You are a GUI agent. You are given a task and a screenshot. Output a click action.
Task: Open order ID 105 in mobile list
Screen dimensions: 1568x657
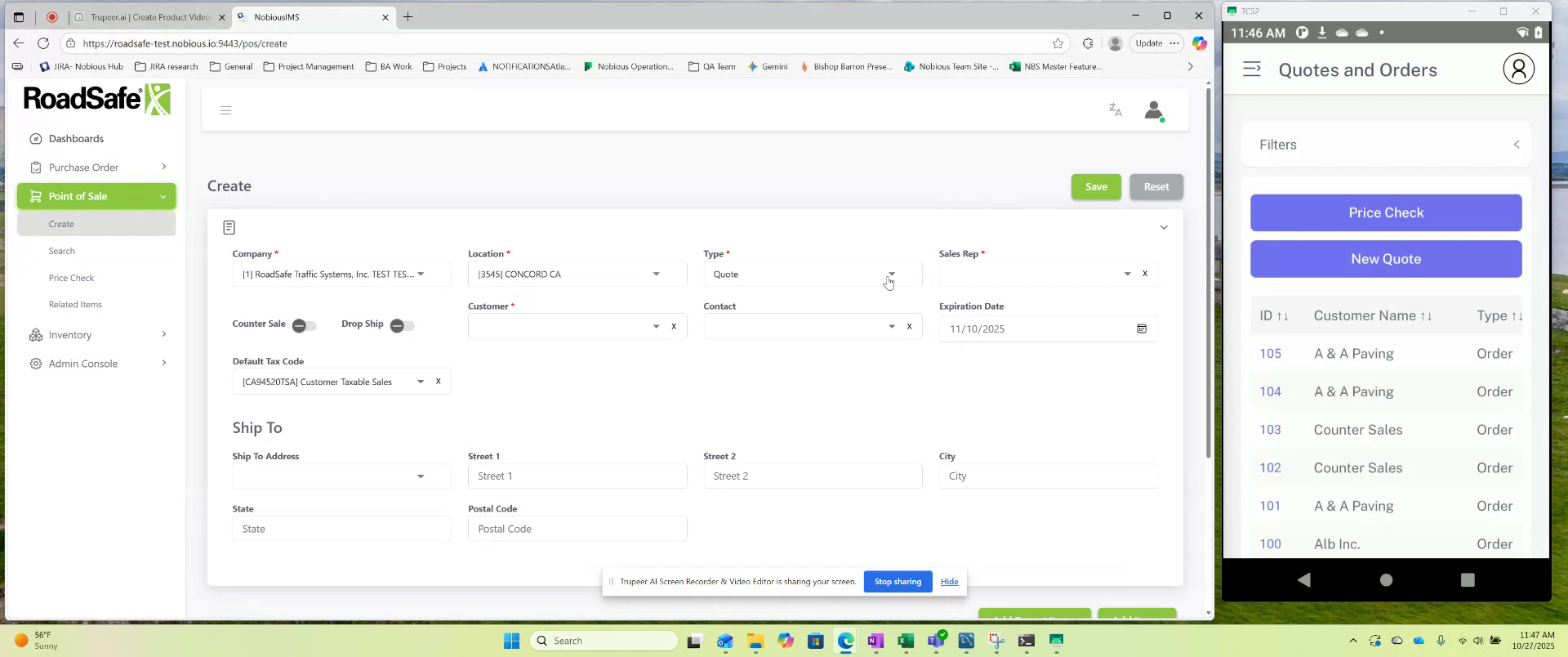pyautogui.click(x=1270, y=354)
